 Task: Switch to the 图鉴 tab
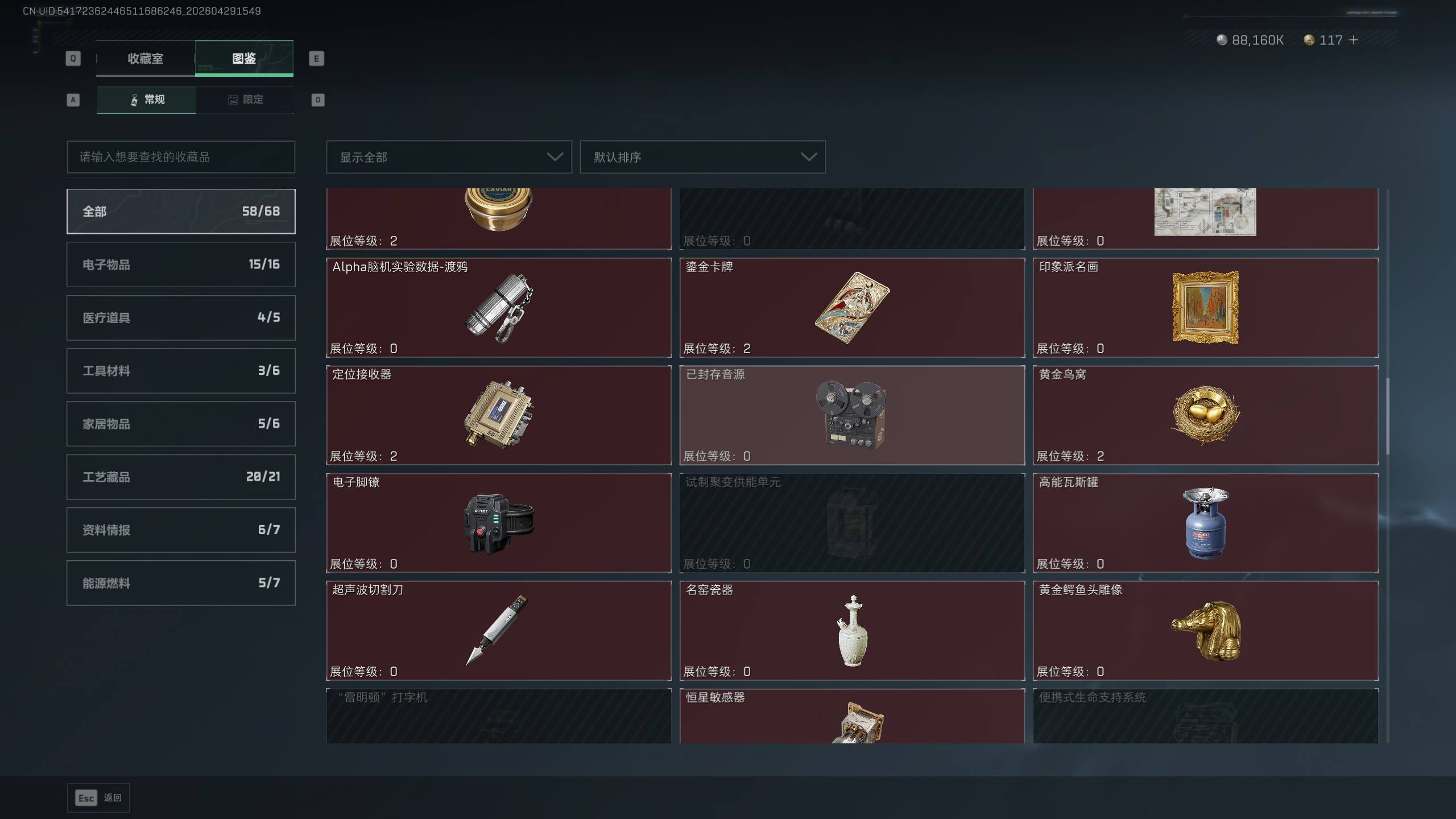coord(244,58)
